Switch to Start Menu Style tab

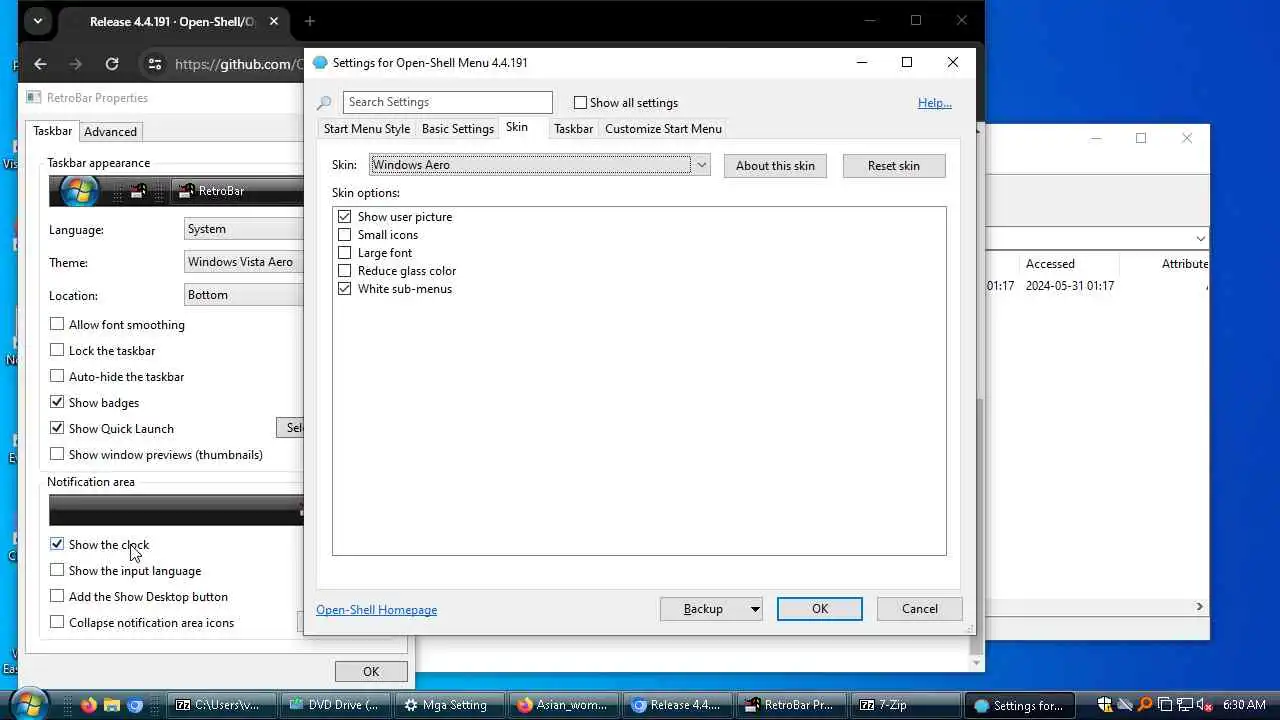pyautogui.click(x=367, y=129)
